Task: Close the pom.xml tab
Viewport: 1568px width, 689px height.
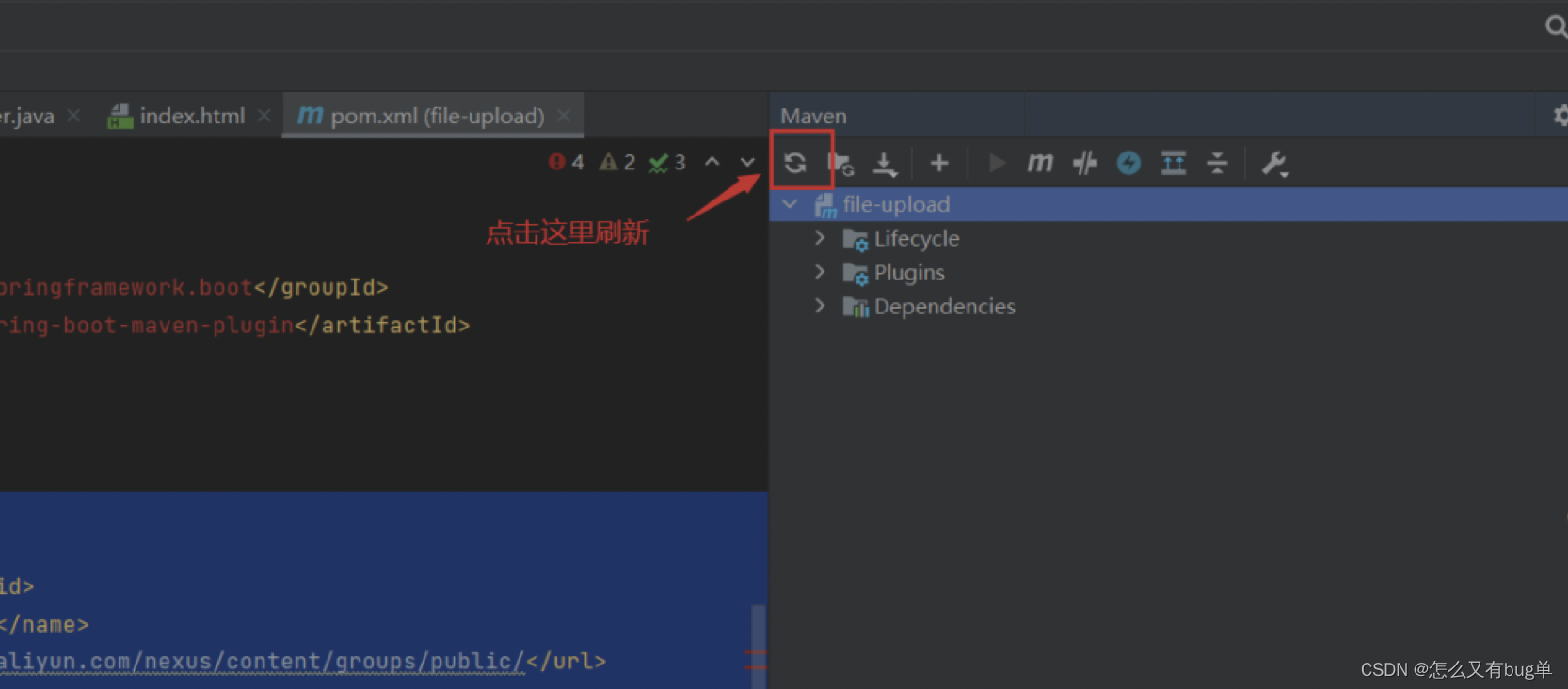Action: point(564,115)
